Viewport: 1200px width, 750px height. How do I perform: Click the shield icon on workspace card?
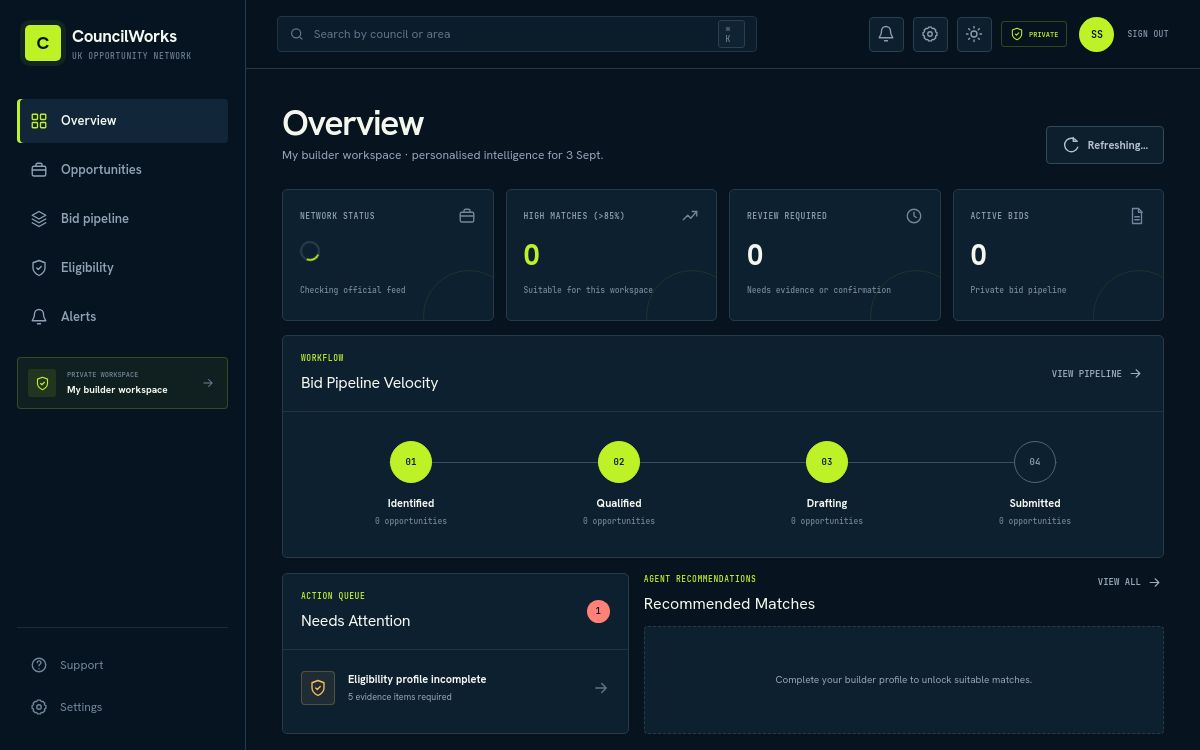[42, 383]
